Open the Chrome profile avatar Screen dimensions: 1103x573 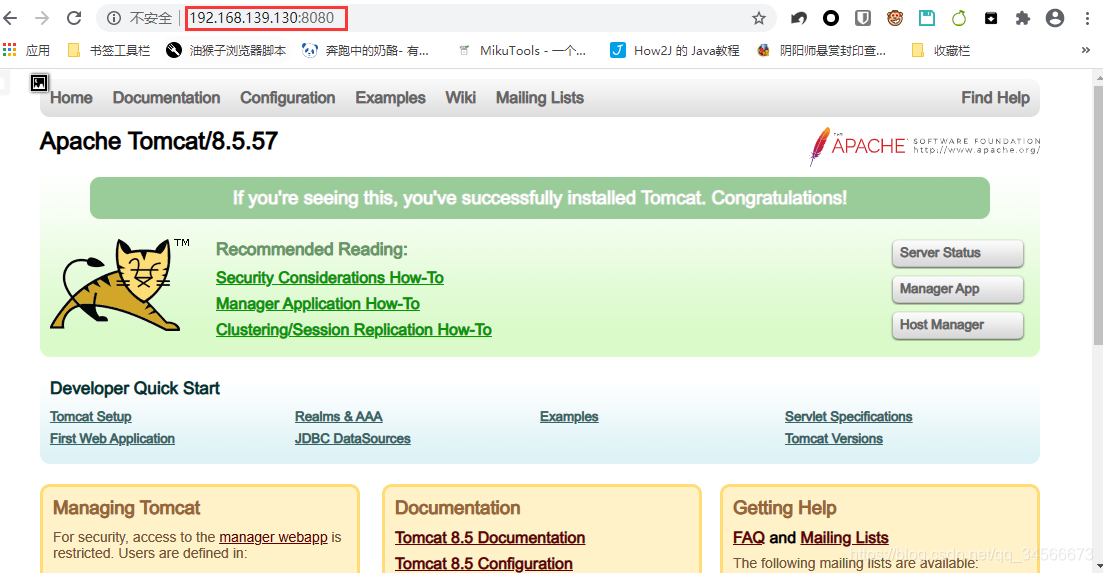tap(1054, 18)
